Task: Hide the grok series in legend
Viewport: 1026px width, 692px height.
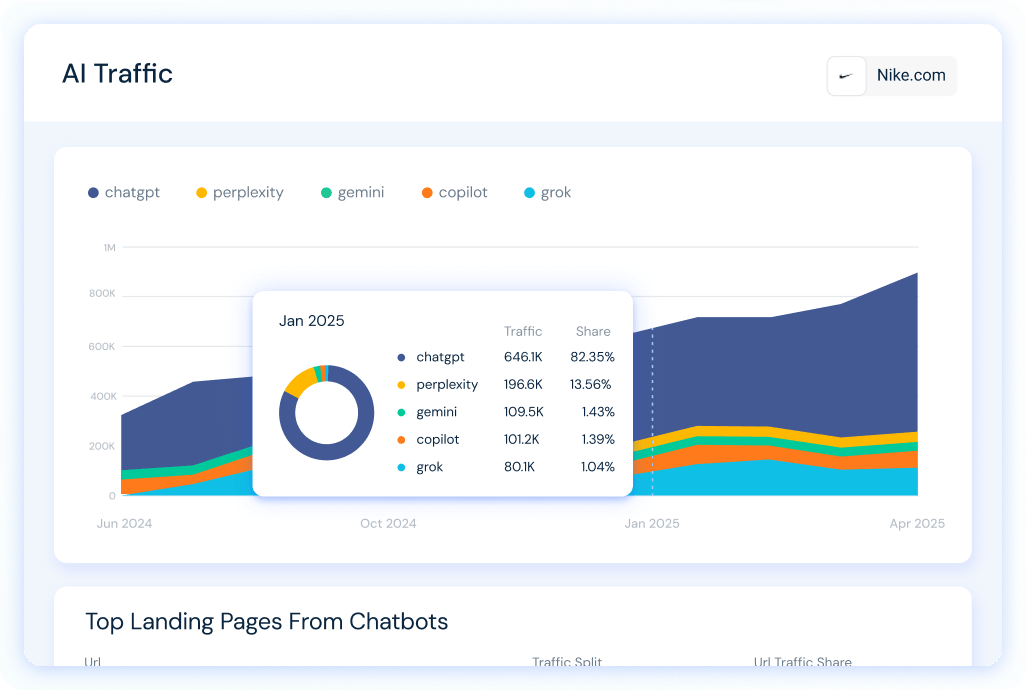Action: pyautogui.click(x=547, y=192)
